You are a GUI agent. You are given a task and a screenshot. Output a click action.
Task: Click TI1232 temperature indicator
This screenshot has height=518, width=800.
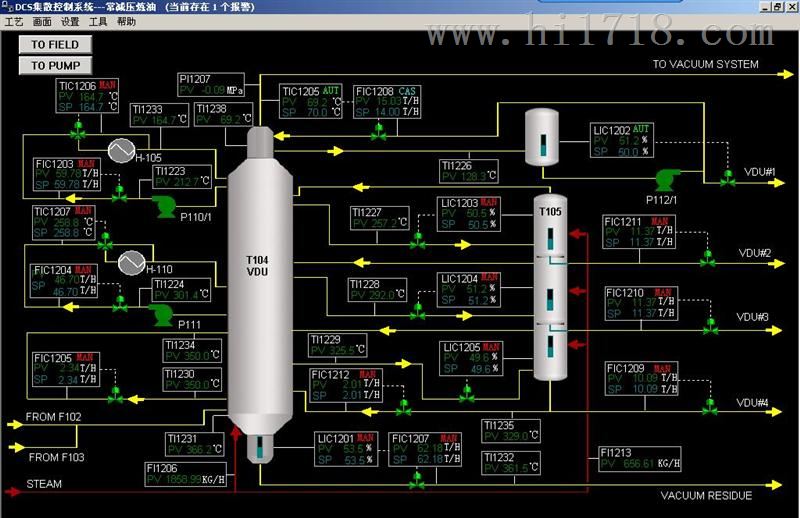pos(511,463)
